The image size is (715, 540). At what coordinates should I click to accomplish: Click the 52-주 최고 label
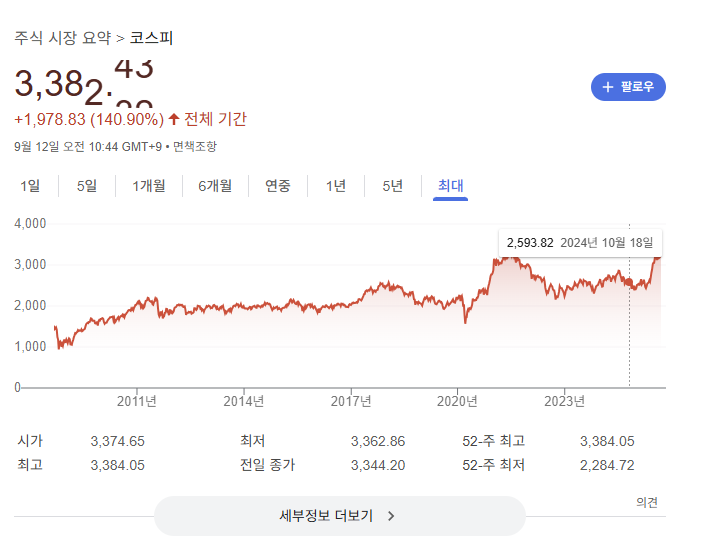point(493,441)
